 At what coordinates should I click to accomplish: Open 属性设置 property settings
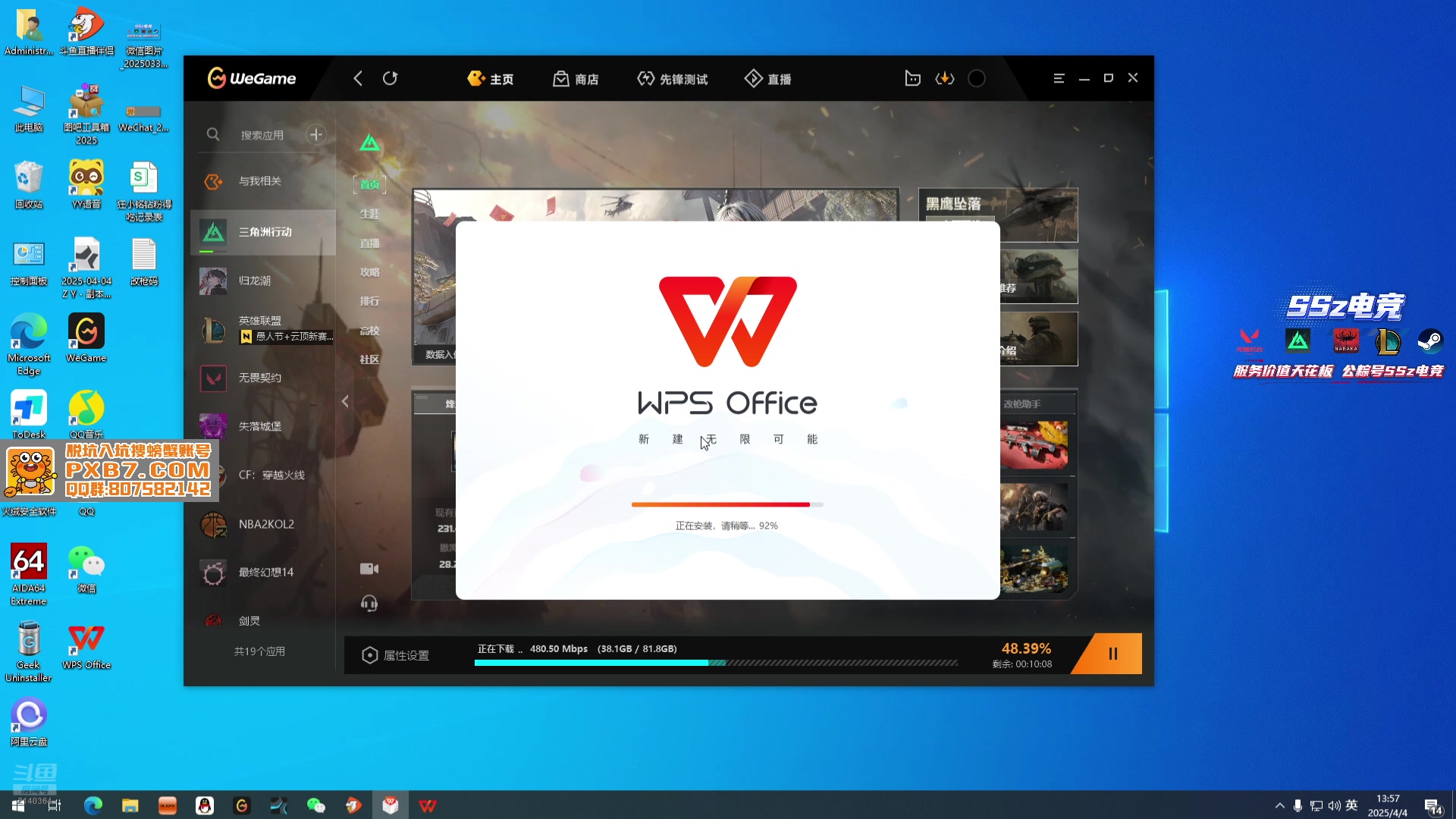click(395, 655)
